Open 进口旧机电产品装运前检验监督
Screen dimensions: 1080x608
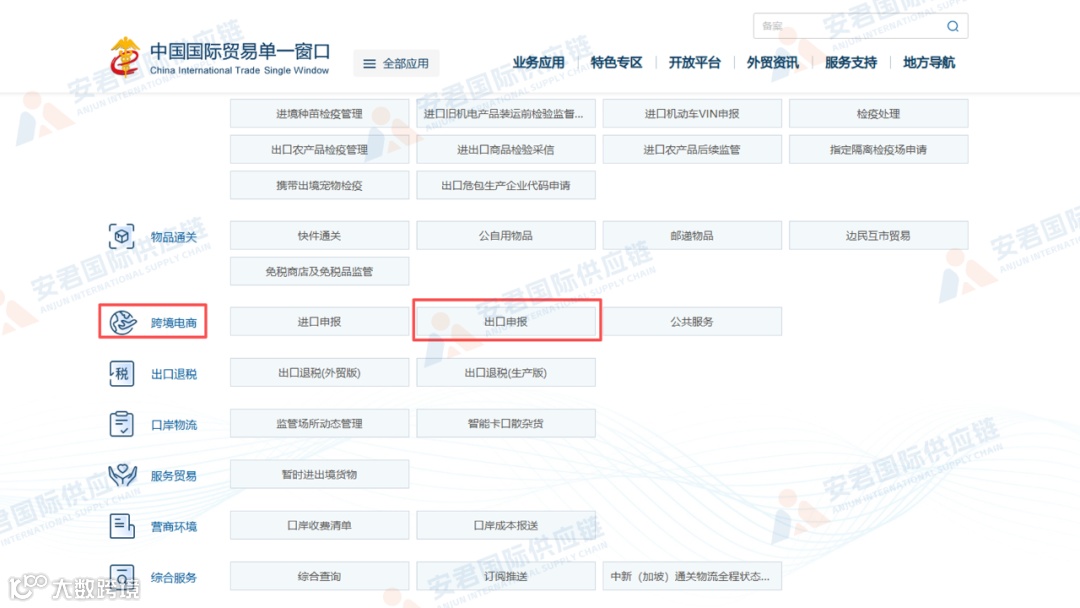pyautogui.click(x=506, y=114)
